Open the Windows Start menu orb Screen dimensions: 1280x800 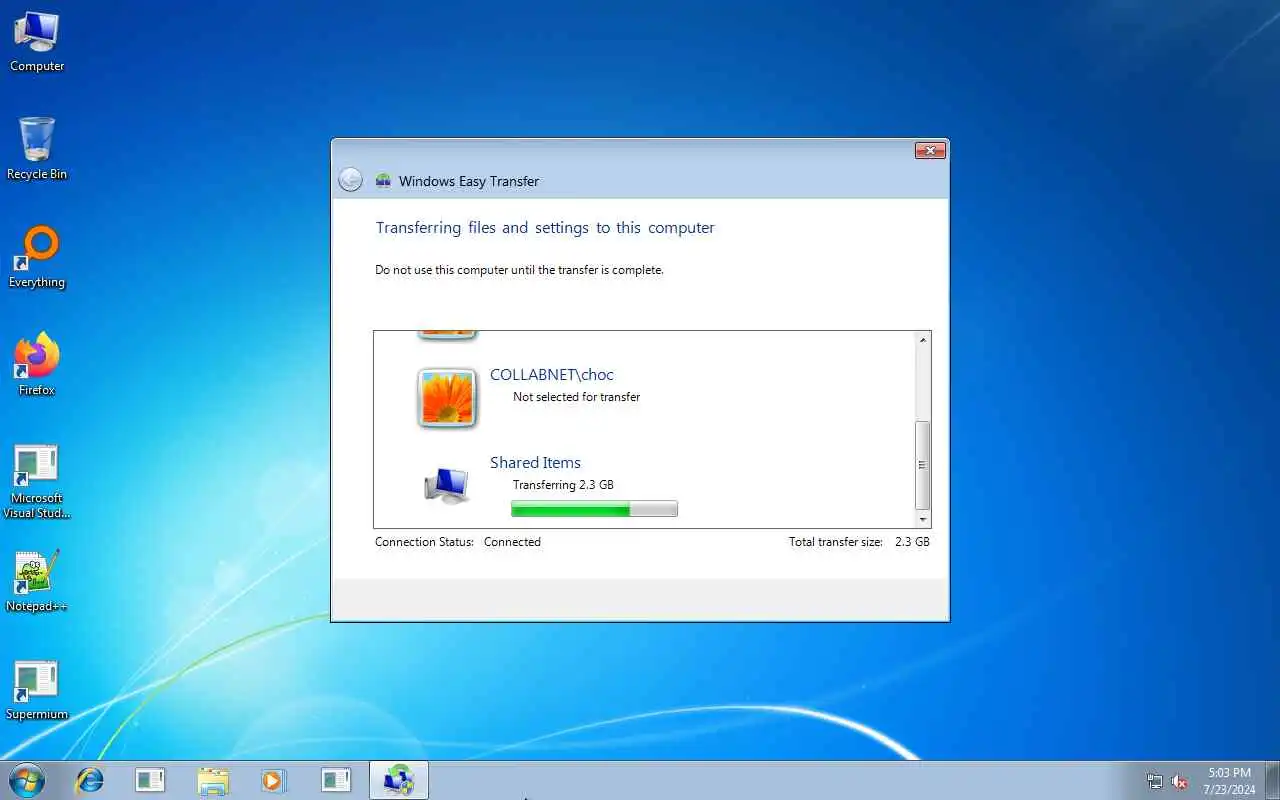26,780
